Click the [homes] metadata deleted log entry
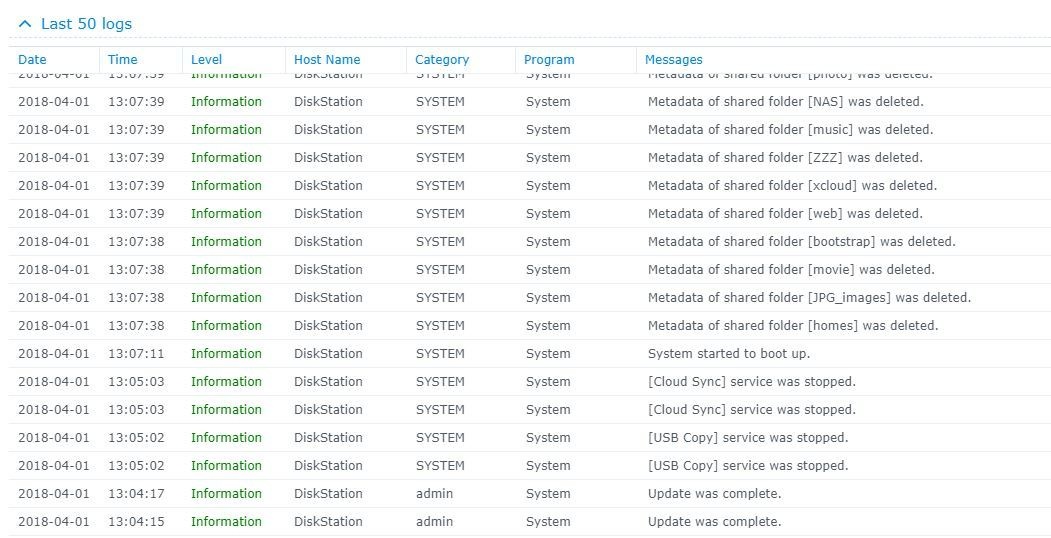 click(x=793, y=326)
